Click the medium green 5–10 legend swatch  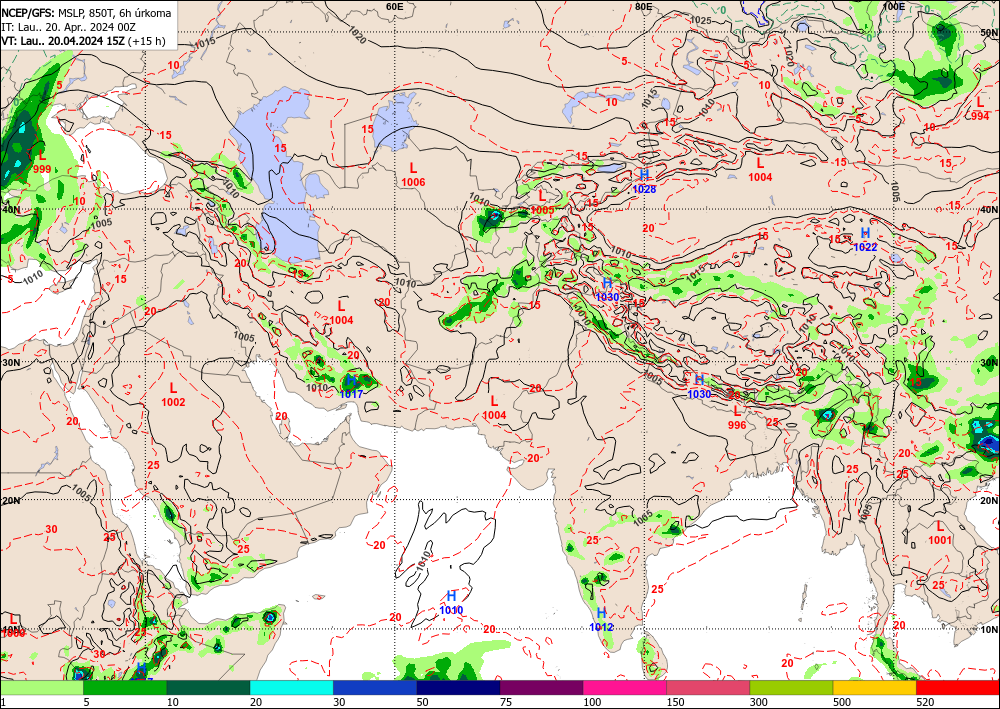tap(125, 687)
